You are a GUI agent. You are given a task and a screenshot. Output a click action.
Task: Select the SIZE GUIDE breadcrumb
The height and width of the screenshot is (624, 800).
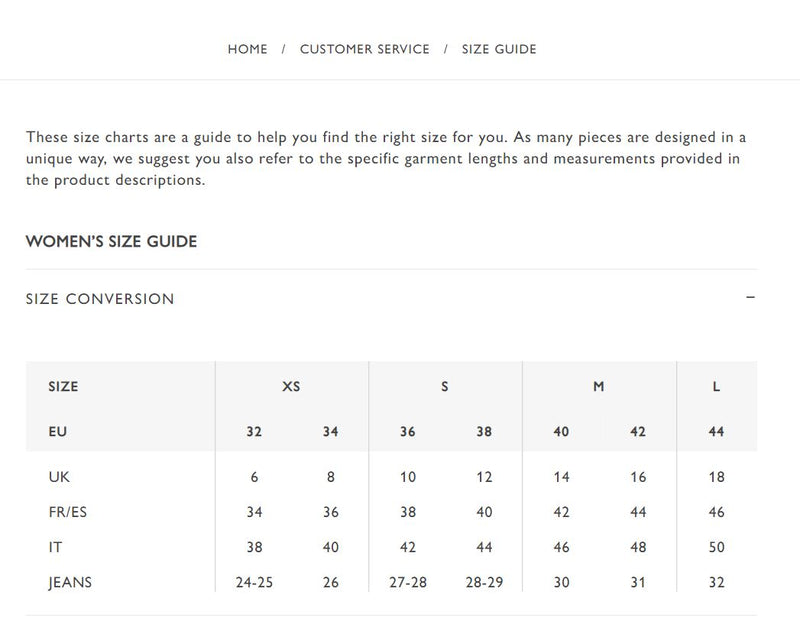pyautogui.click(x=499, y=49)
